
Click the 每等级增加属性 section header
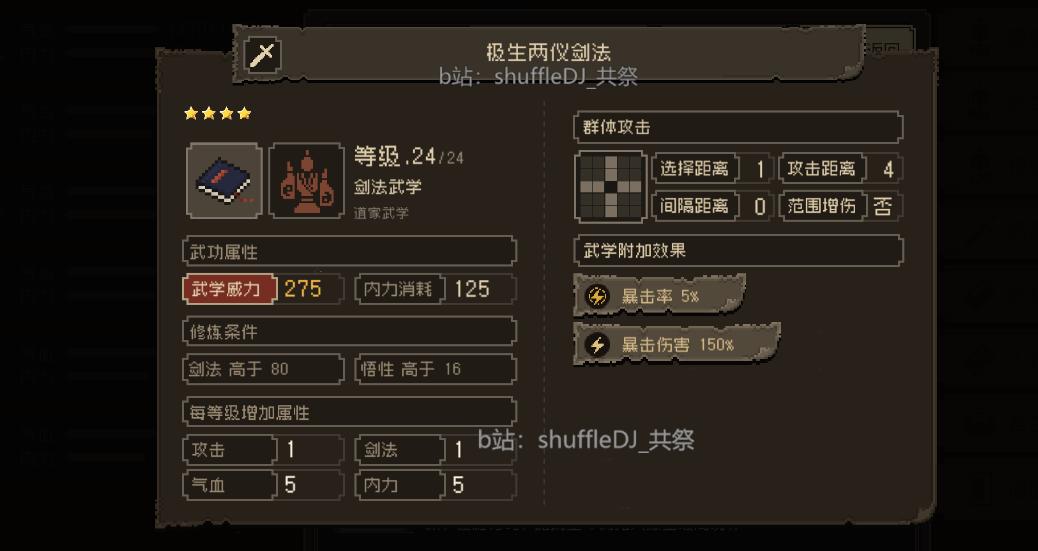[x=349, y=412]
